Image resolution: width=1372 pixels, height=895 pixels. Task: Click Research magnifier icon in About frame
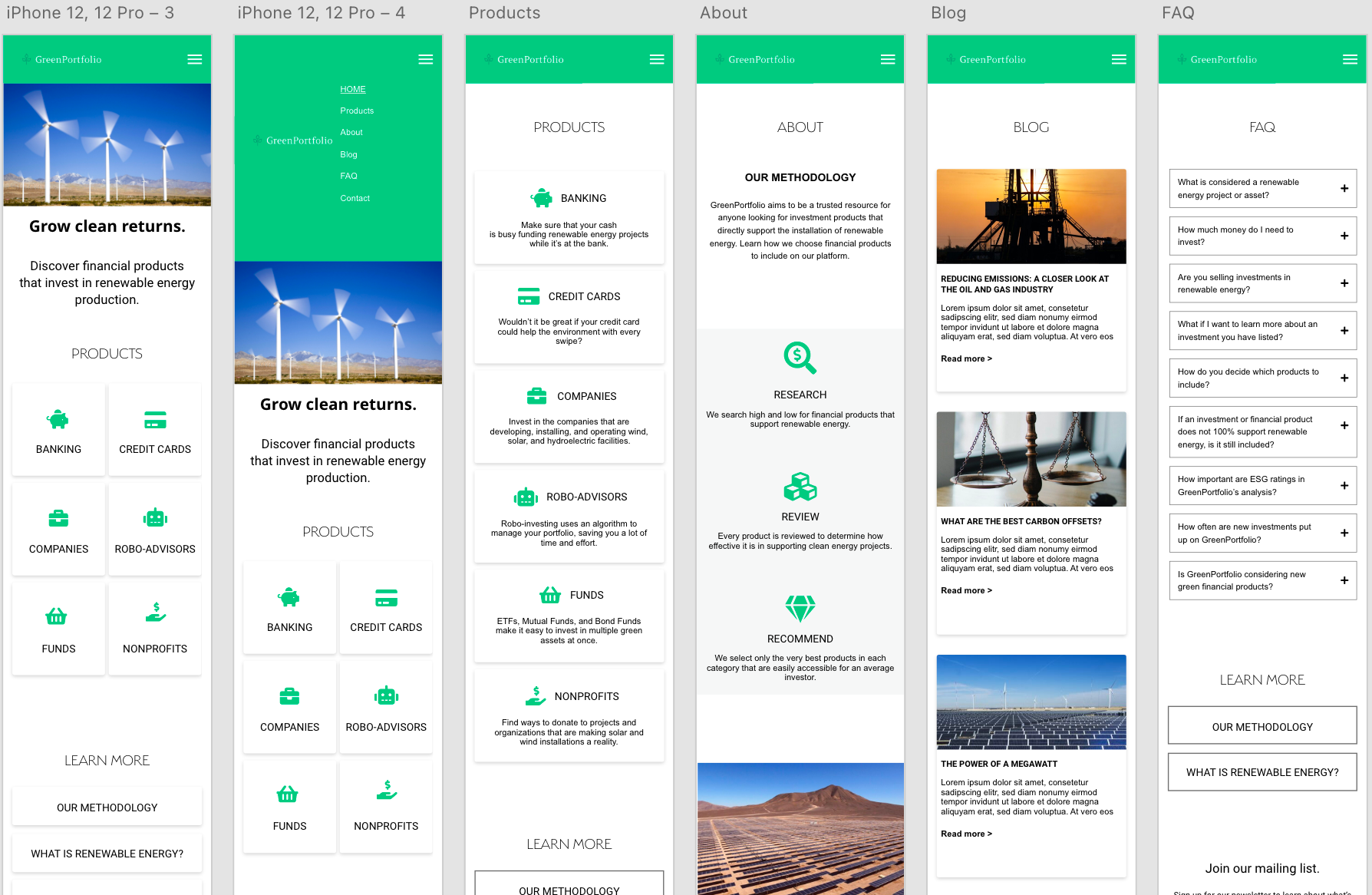tap(800, 358)
